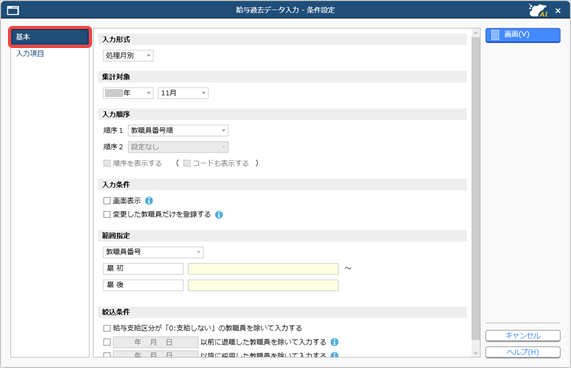Click the 入力順序 section header
The image size is (571, 368).
click(283, 114)
